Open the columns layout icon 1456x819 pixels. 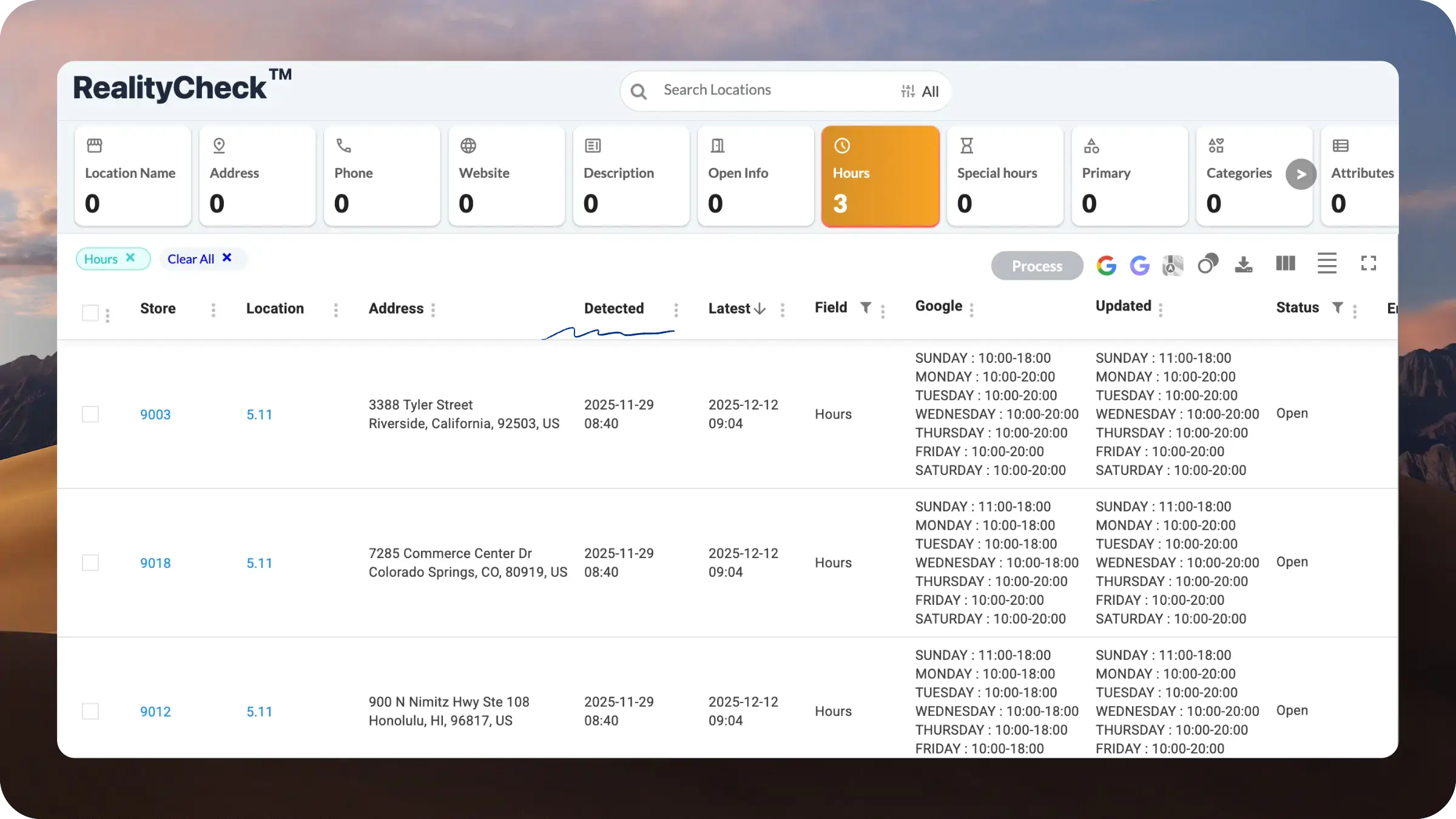(x=1286, y=263)
